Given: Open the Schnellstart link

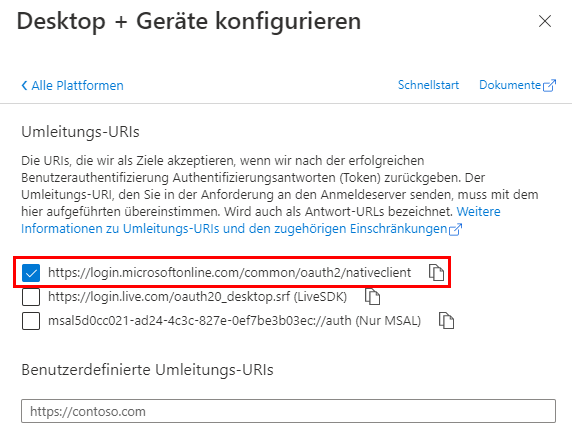Looking at the screenshot, I should pos(428,85).
